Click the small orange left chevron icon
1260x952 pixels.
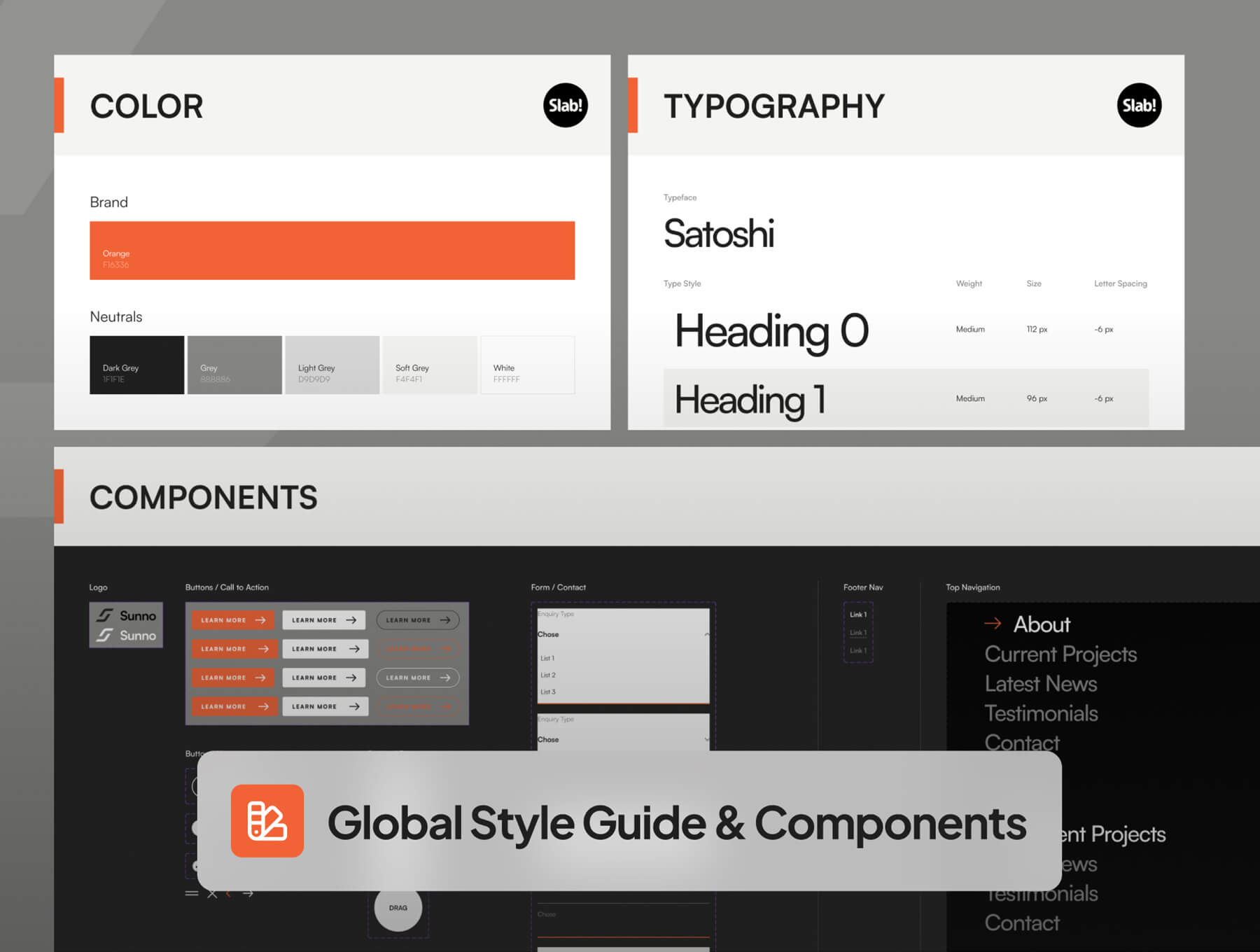click(228, 894)
